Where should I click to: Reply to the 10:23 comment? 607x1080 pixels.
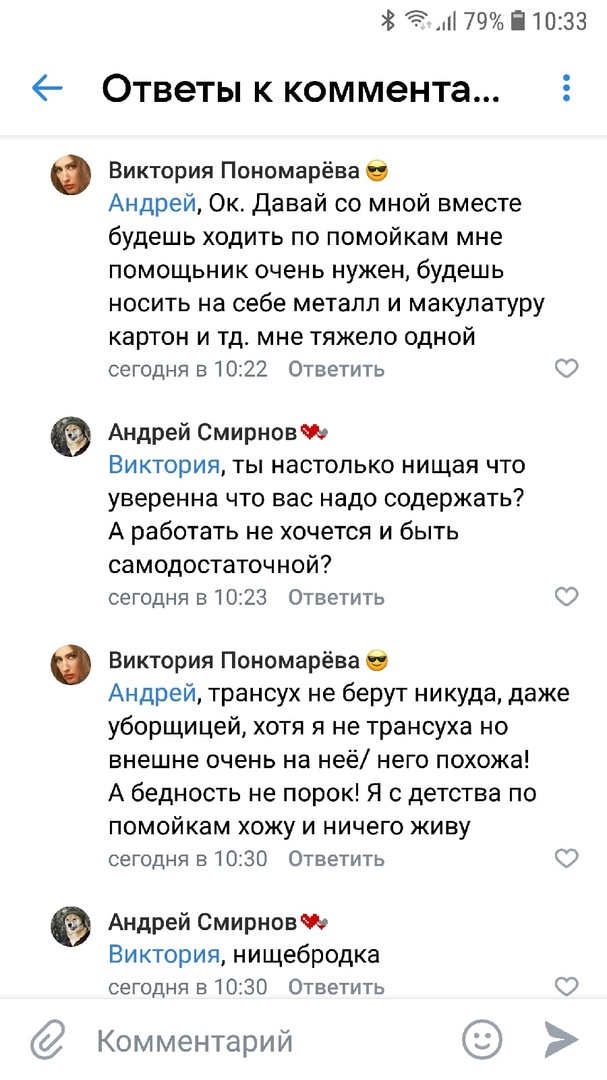point(336,597)
